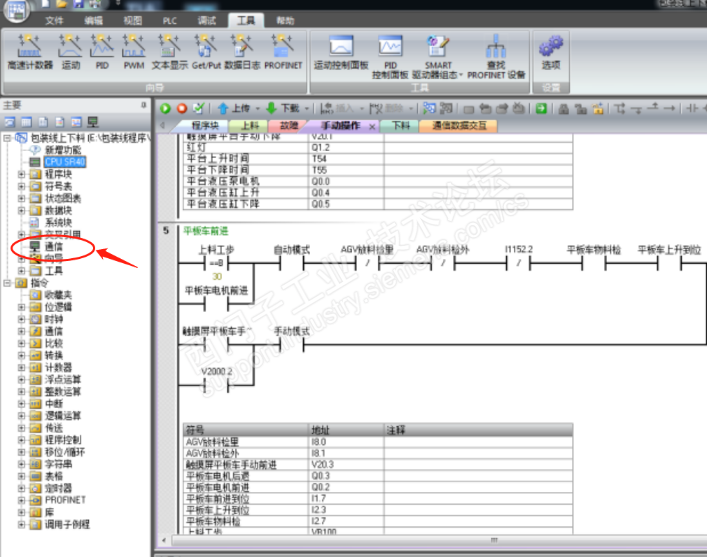Jump to network with green arrow icon

coord(541,108)
